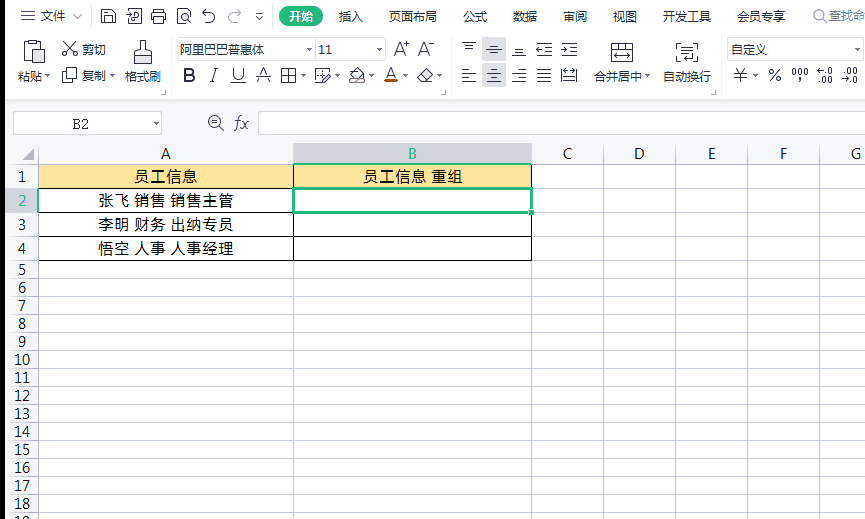The height and width of the screenshot is (519, 865).
Task: Expand font color dropdown arrow
Action: [405, 76]
